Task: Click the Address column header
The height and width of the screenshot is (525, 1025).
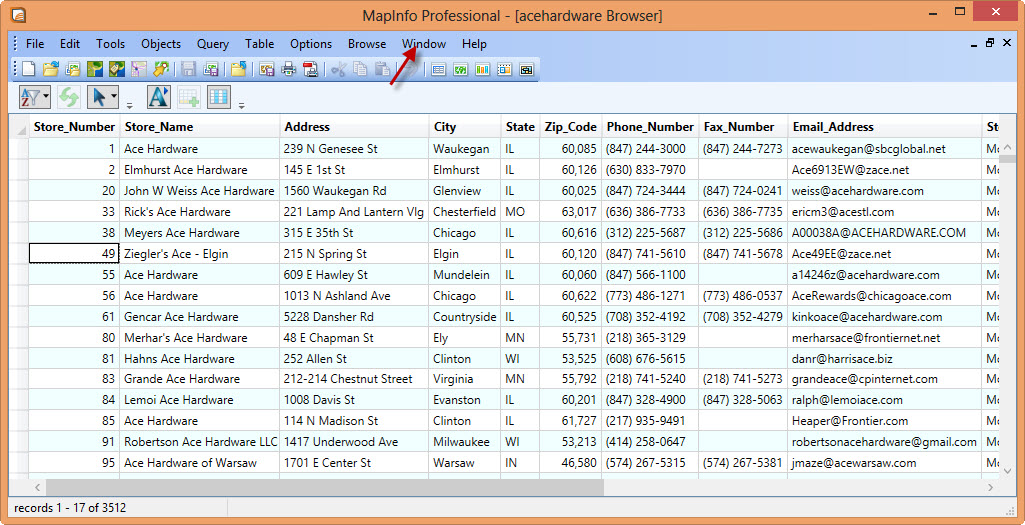Action: pos(354,127)
